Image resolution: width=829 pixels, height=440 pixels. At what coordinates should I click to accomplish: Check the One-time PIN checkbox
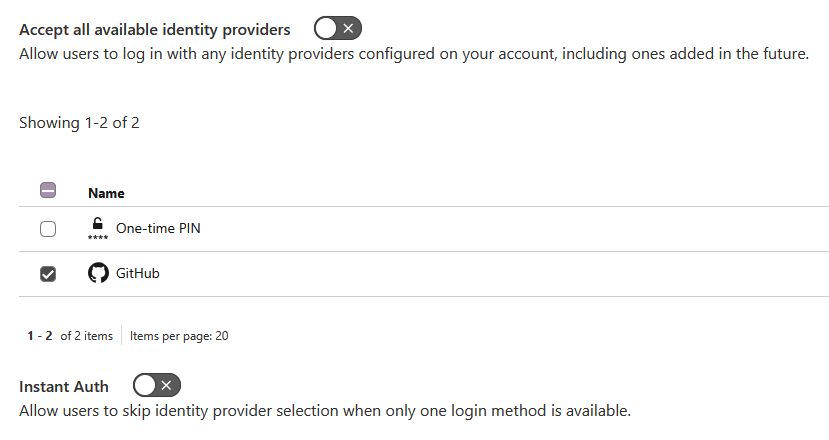(48, 229)
